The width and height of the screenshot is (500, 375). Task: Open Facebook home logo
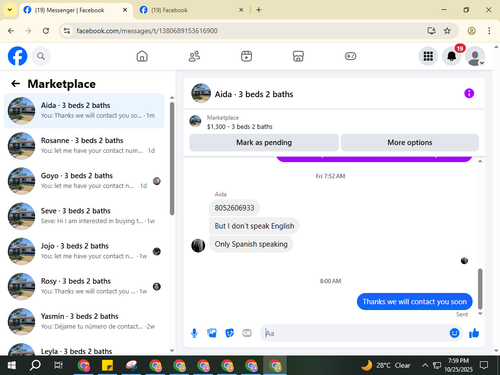click(x=17, y=56)
